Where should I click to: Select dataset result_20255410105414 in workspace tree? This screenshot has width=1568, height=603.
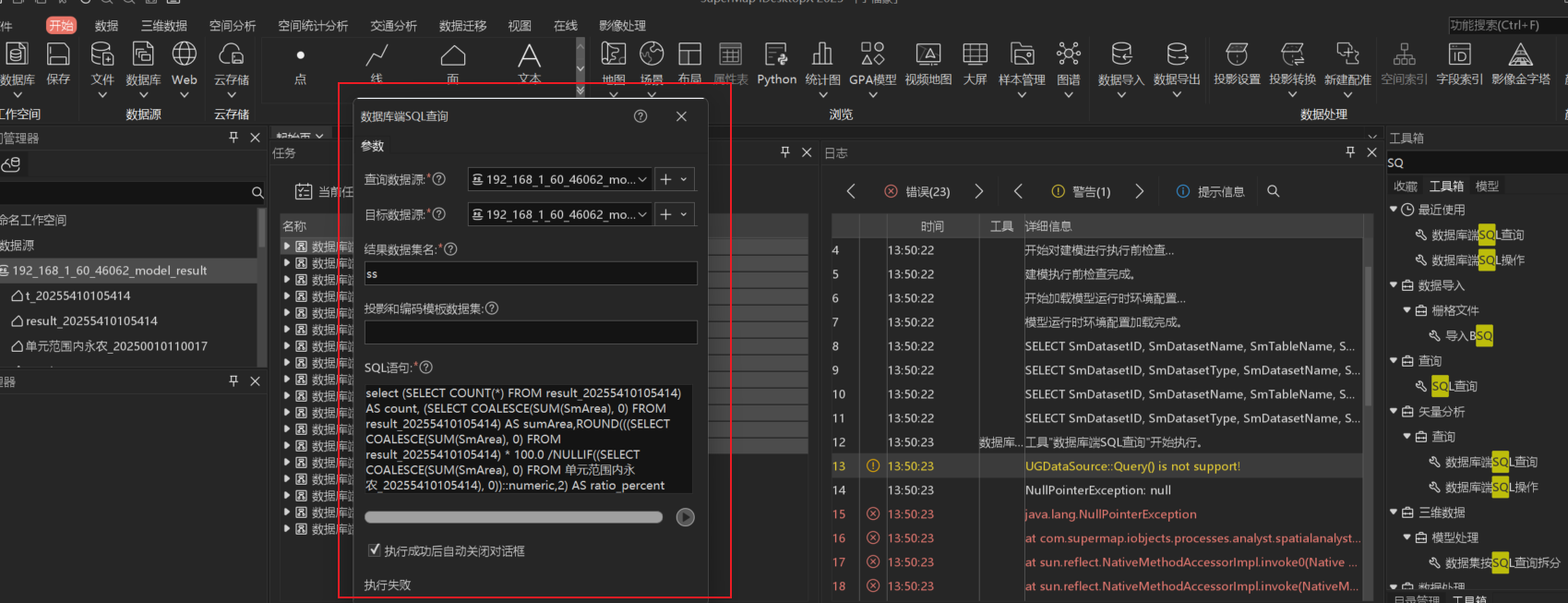tap(91, 321)
